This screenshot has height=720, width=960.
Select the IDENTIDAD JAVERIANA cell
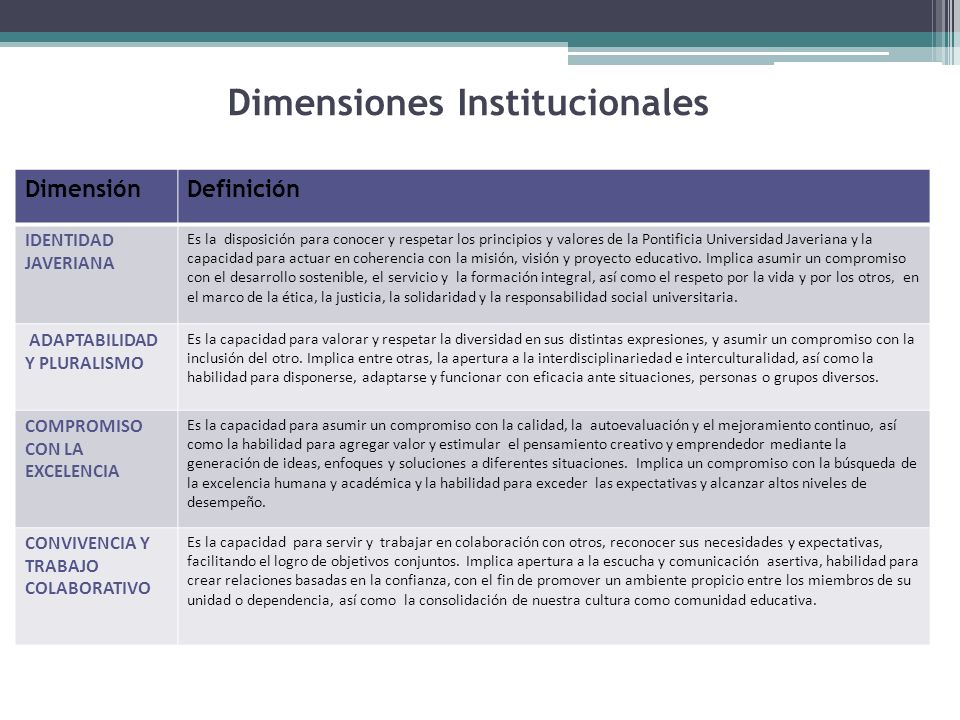pyautogui.click(x=97, y=274)
